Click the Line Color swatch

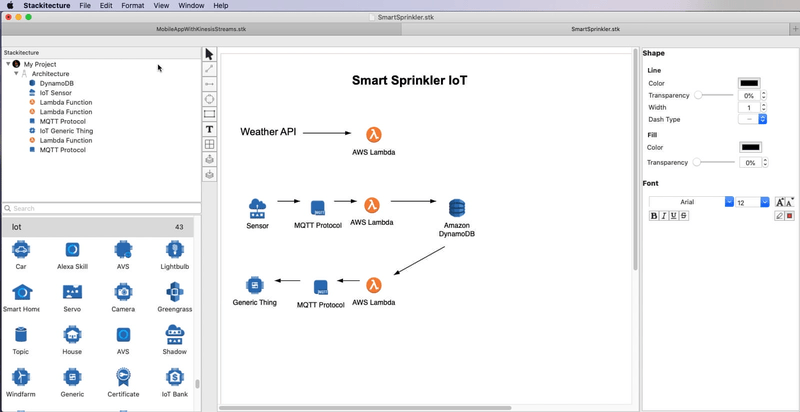[749, 83]
